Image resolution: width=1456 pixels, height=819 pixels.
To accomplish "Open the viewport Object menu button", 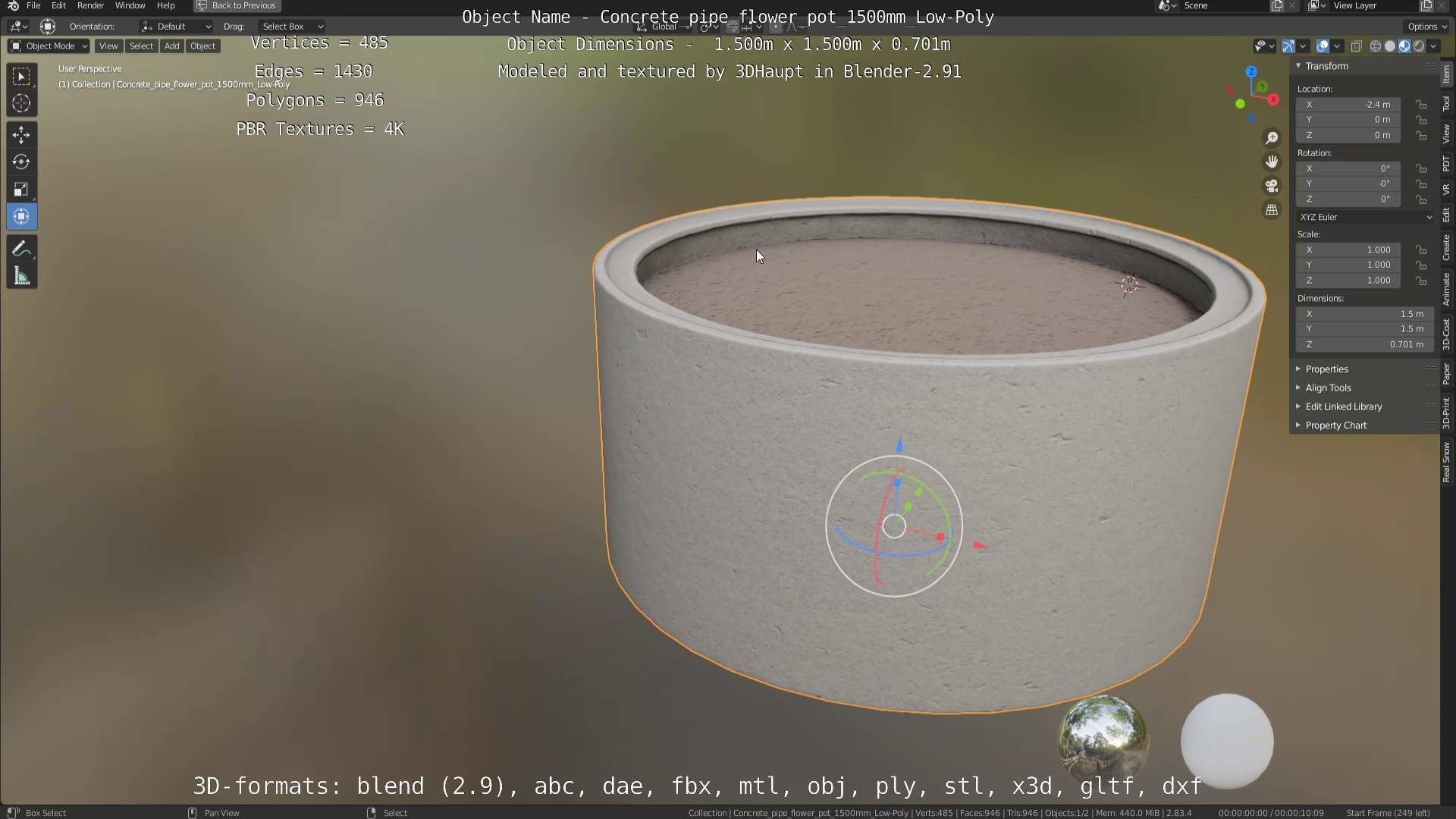I will pyautogui.click(x=202, y=46).
